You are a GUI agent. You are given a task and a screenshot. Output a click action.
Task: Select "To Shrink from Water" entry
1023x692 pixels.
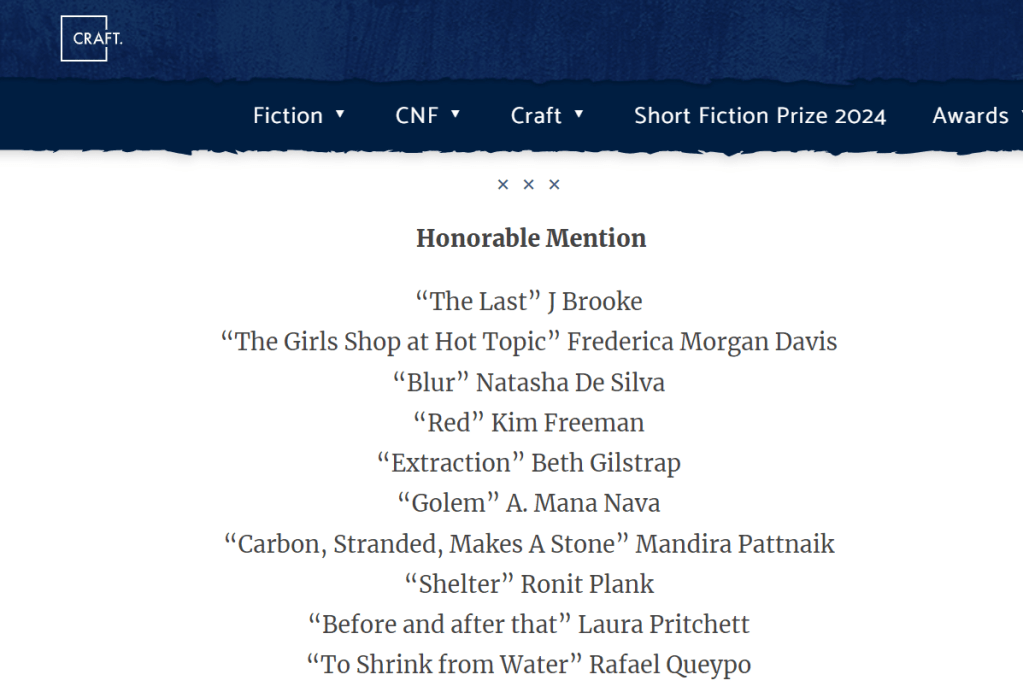(528, 664)
